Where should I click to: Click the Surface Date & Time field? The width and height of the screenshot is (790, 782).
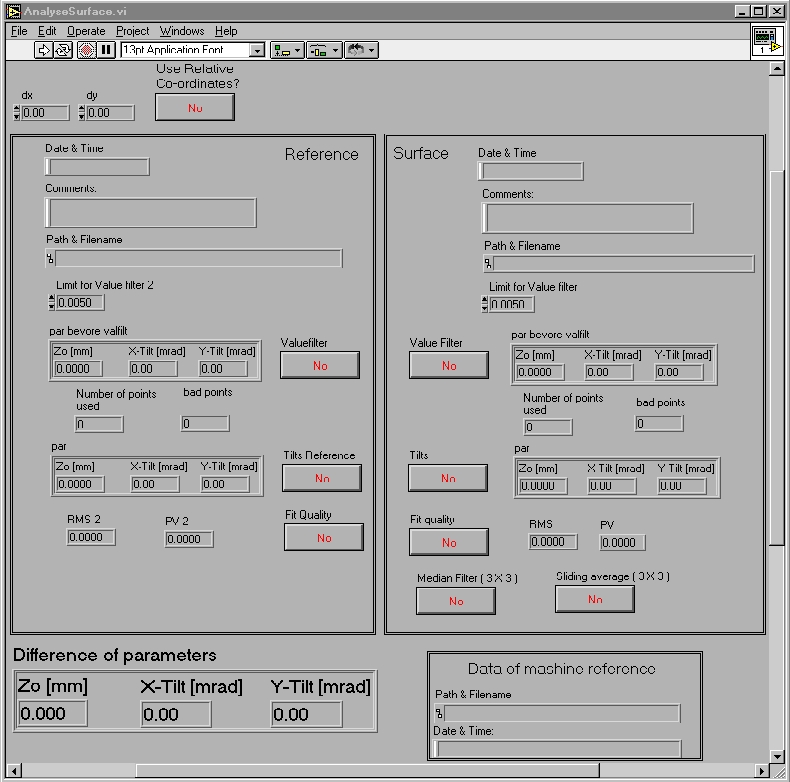pyautogui.click(x=531, y=171)
